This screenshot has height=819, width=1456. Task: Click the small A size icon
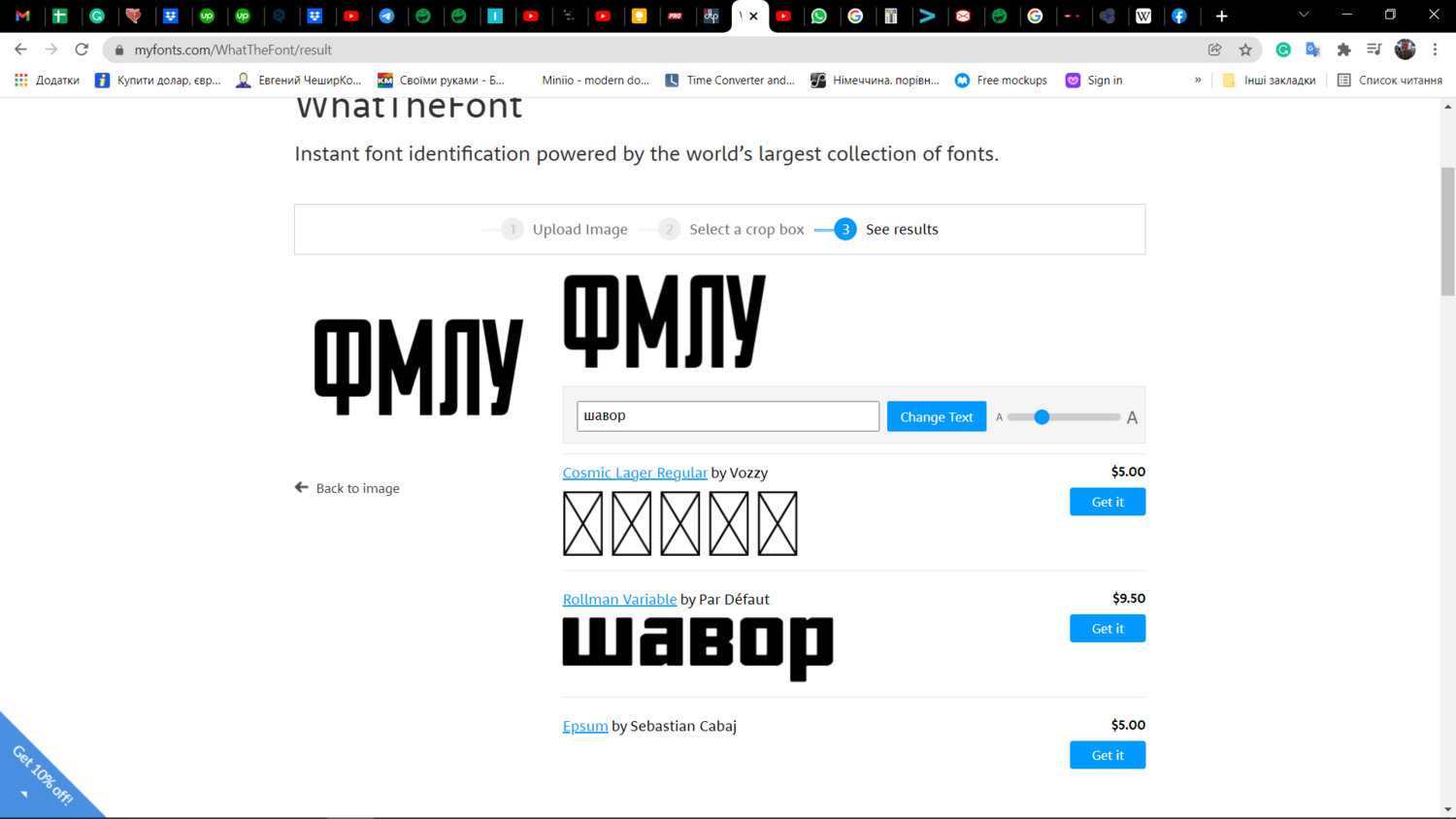(999, 417)
